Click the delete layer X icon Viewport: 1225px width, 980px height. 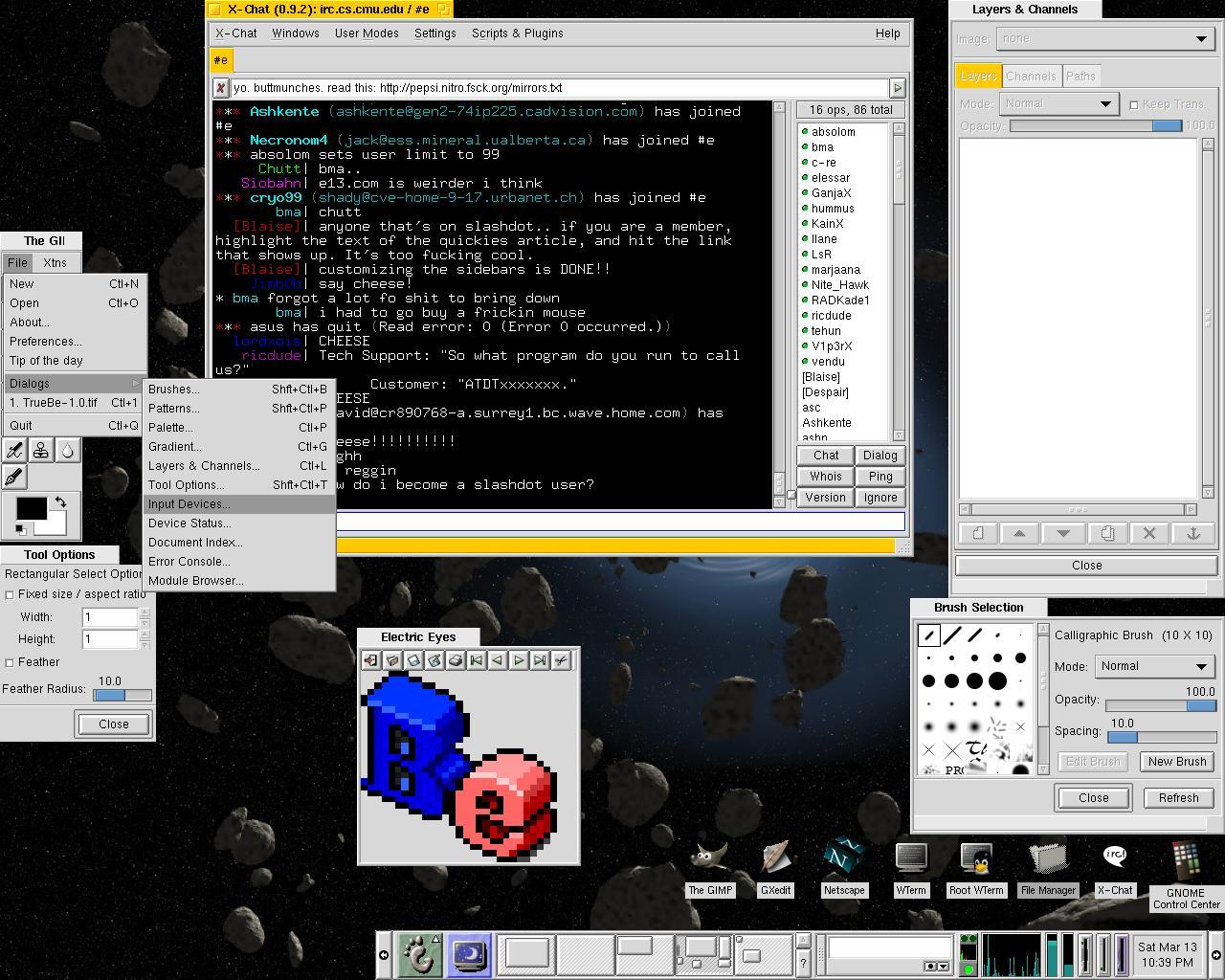coord(1149,533)
